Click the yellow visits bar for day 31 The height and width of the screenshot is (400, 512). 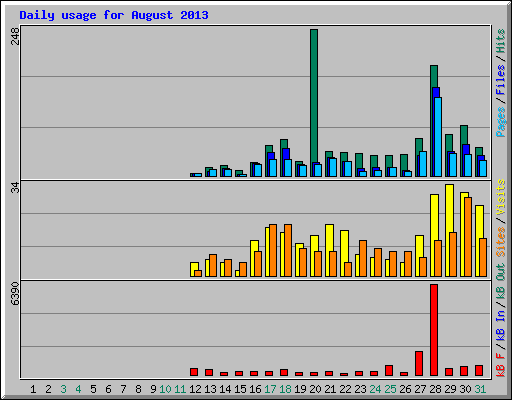[x=479, y=241]
